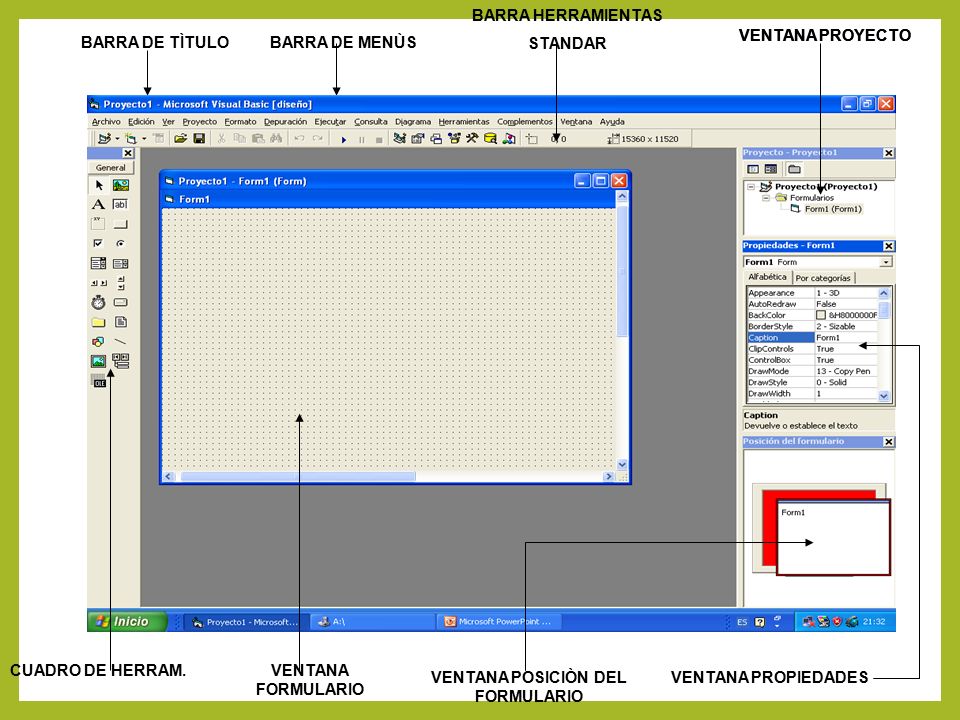The height and width of the screenshot is (720, 960).
Task: Select the CommandButton control tool
Action: [x=121, y=224]
